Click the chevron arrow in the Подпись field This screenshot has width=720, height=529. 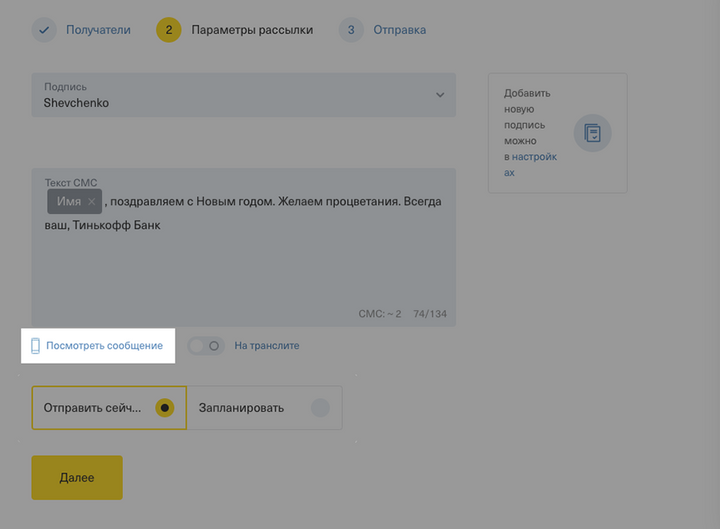coord(439,95)
